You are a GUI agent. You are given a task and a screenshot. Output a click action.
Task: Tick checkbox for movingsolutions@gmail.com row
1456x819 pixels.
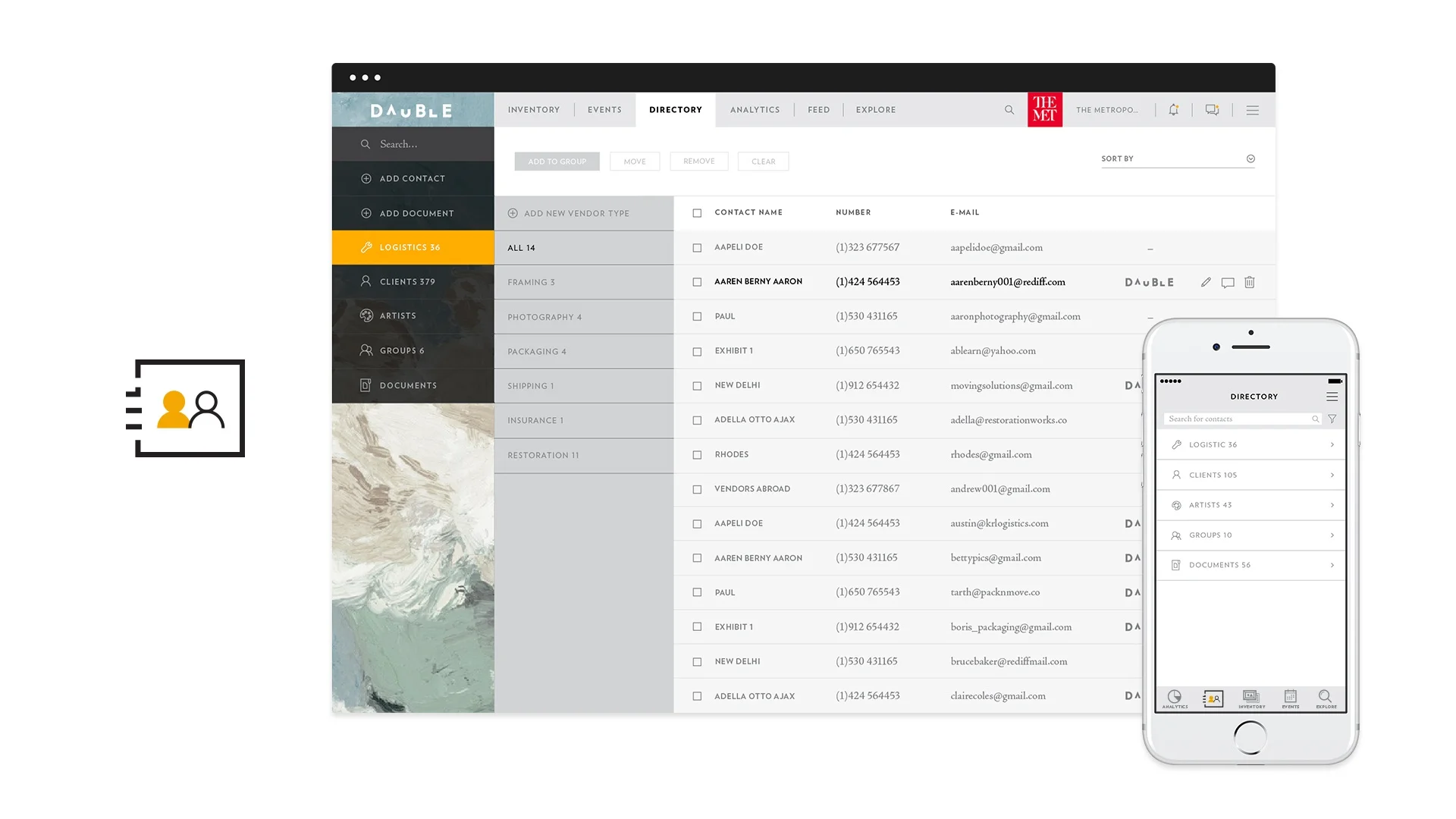tap(697, 386)
